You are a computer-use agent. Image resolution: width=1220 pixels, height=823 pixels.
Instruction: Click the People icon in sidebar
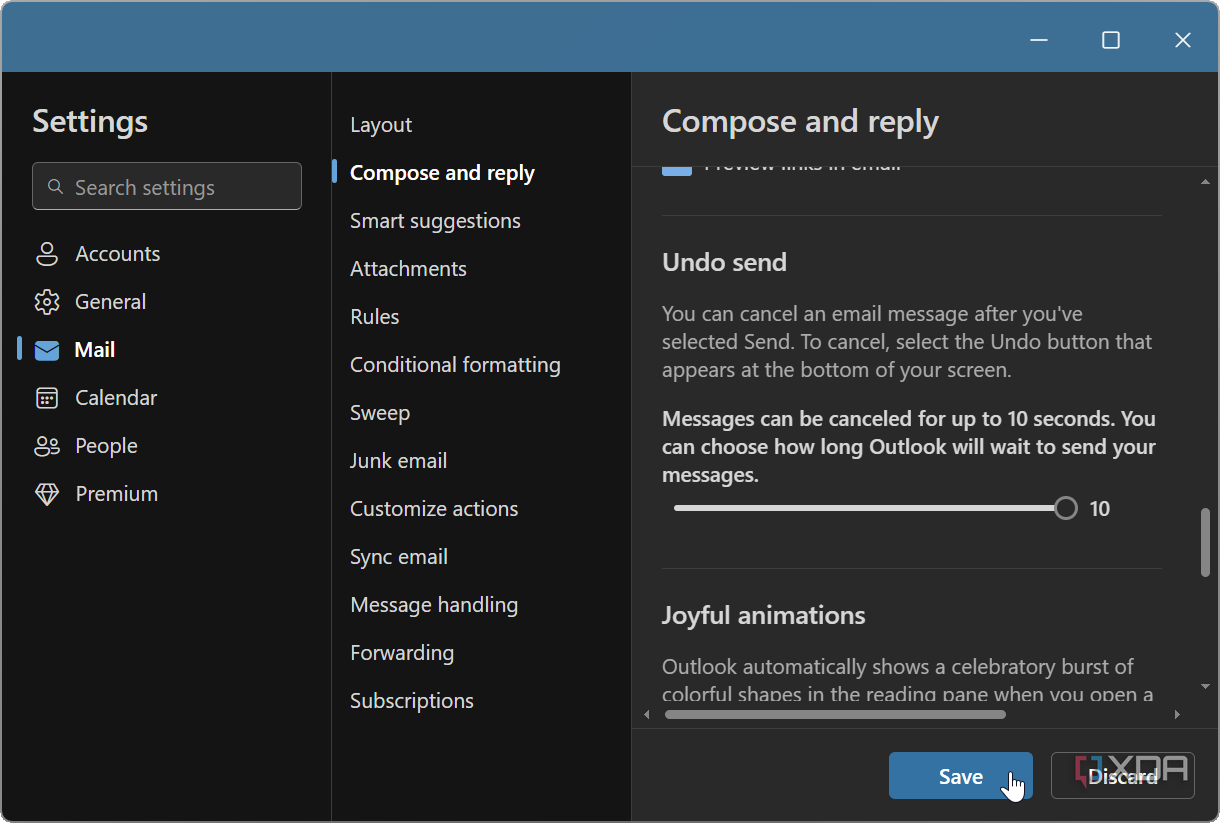click(47, 446)
